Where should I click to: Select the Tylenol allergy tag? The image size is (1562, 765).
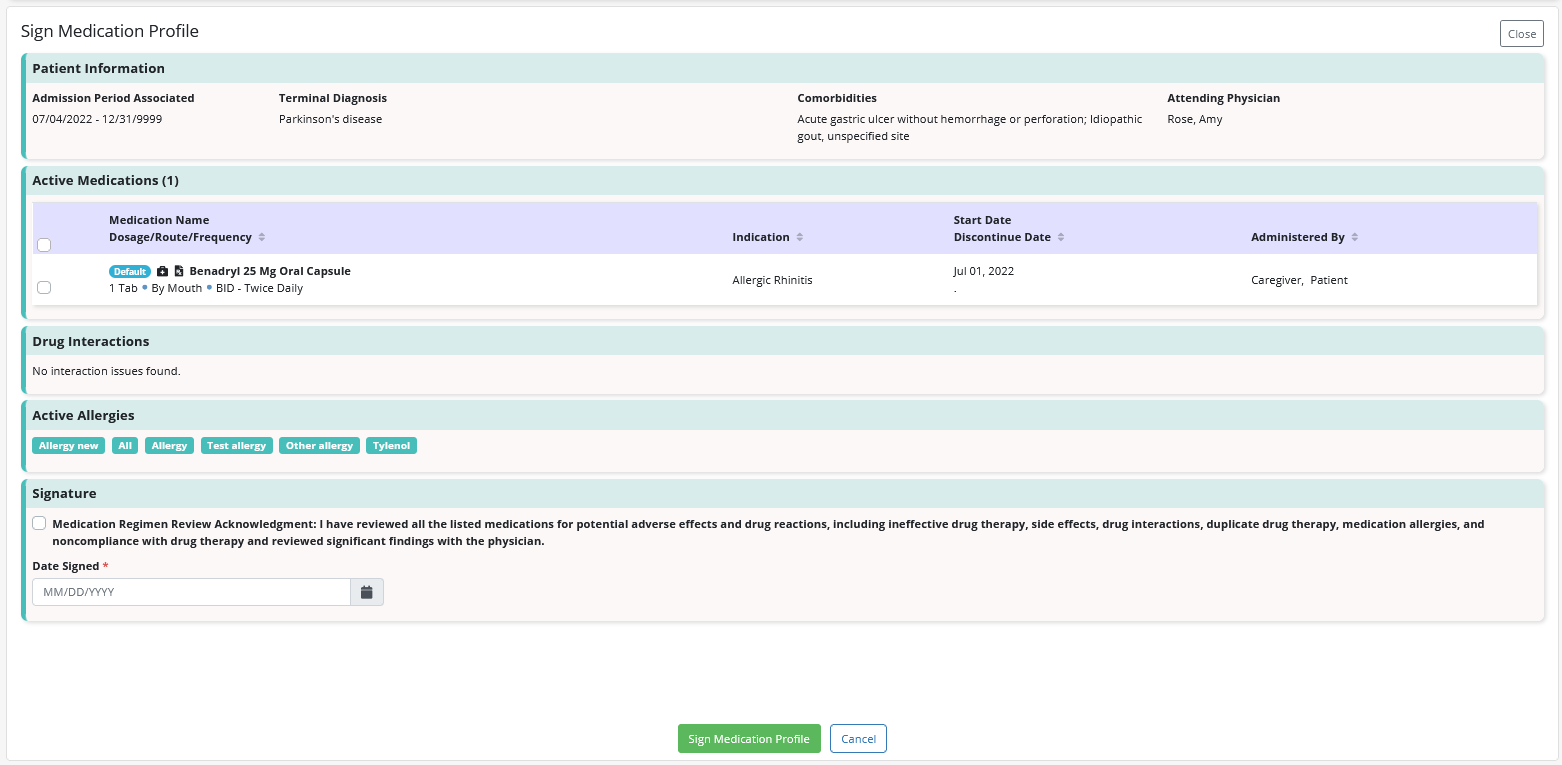click(391, 445)
